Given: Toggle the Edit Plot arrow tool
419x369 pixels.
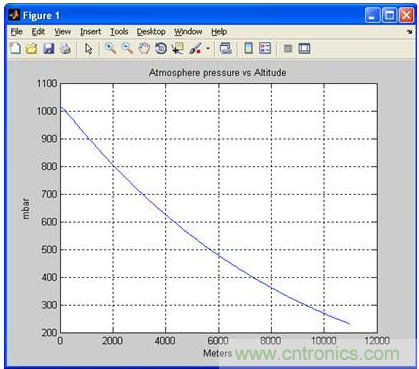Looking at the screenshot, I should point(89,49).
